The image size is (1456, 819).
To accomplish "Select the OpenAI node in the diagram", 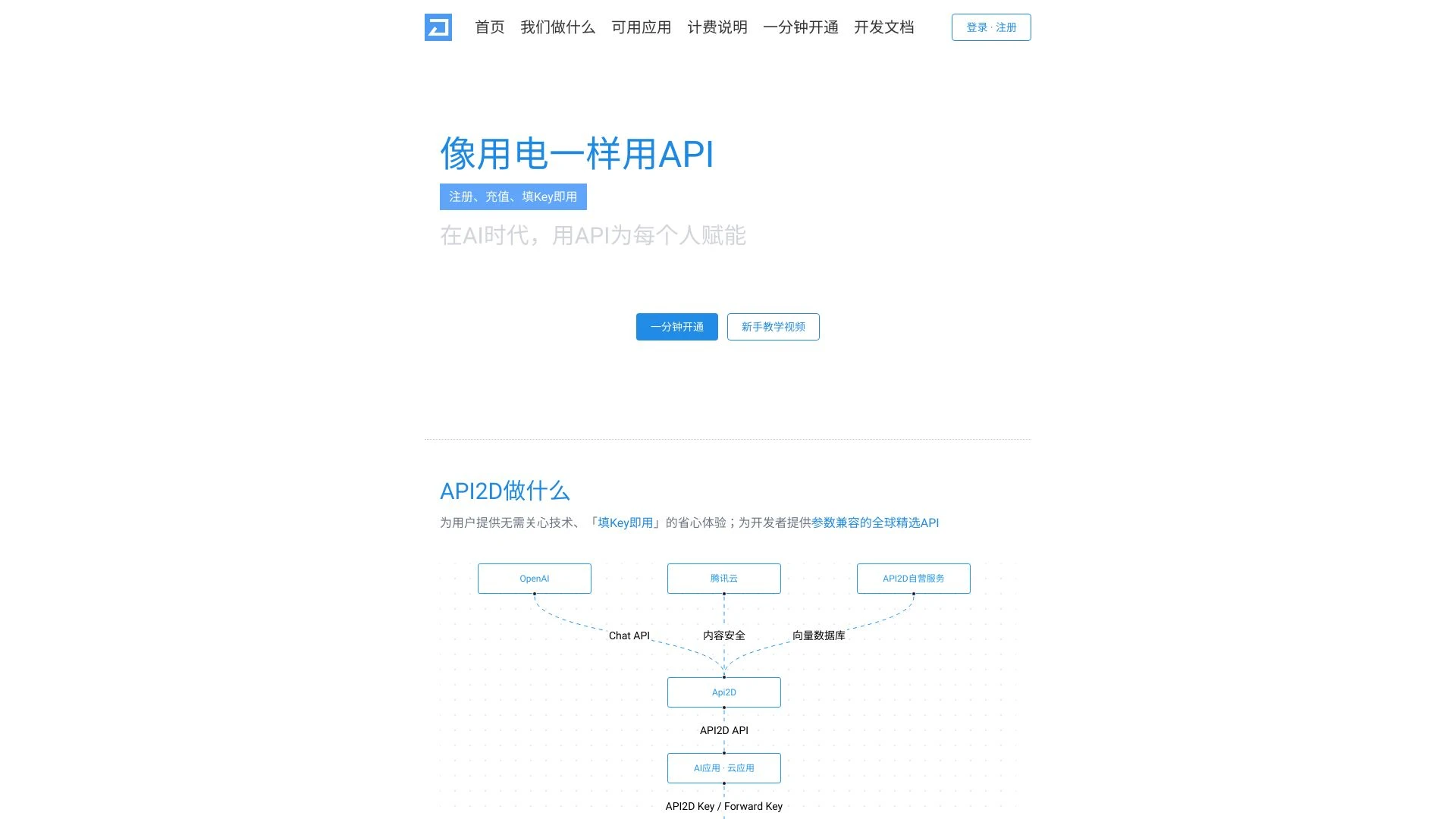I will (x=535, y=578).
